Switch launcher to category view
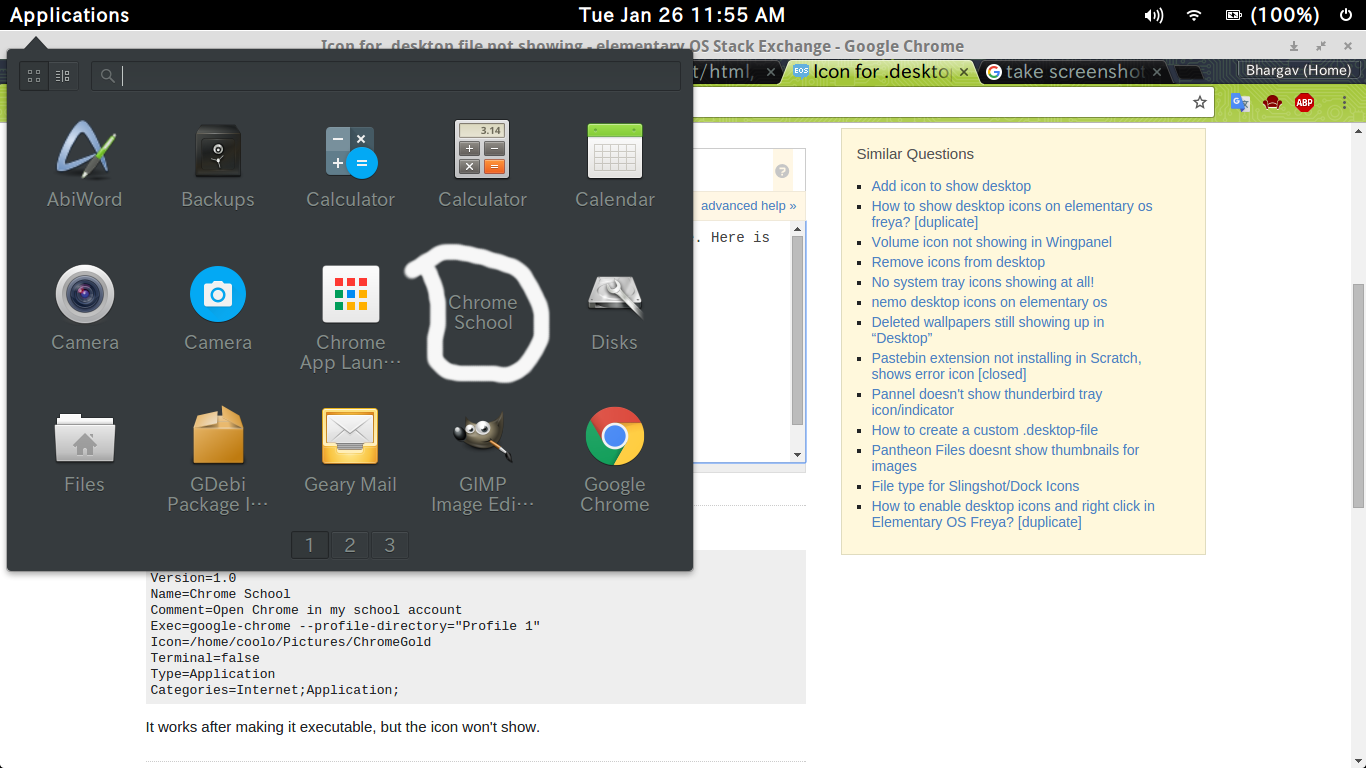The height and width of the screenshot is (768, 1366). tap(62, 76)
